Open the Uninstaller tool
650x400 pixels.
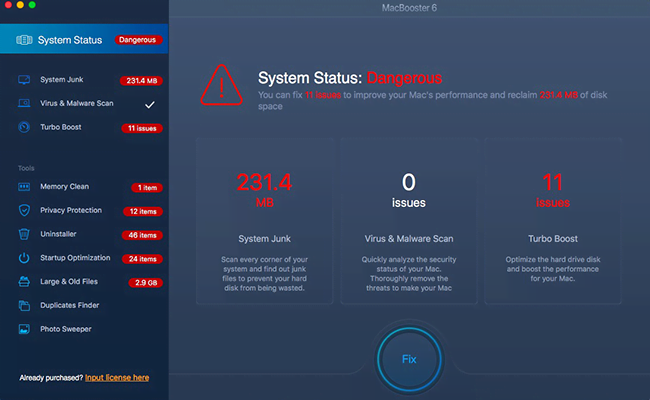pyautogui.click(x=84, y=234)
